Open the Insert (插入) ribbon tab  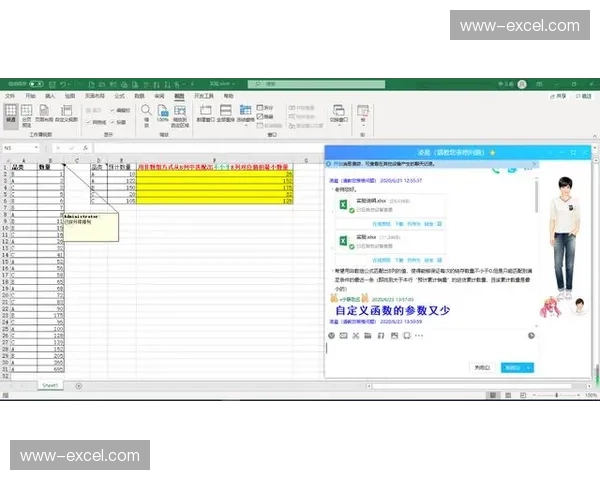point(50,96)
